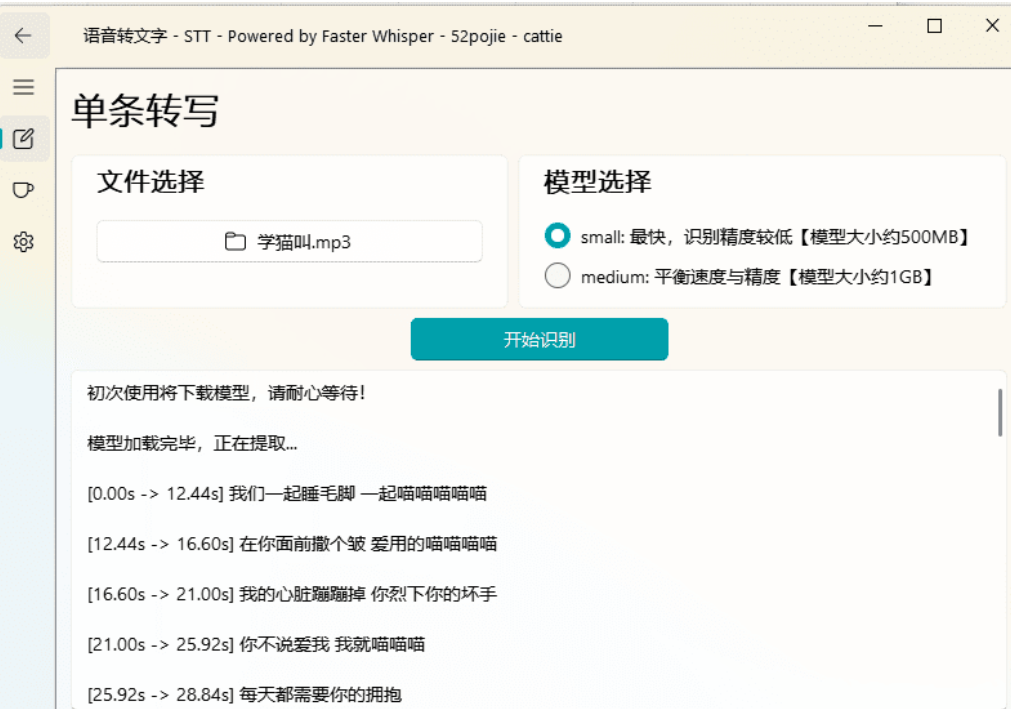Image resolution: width=1011 pixels, height=709 pixels.
Task: Click the output panel vertical scrollbar thumb
Action: pyautogui.click(x=1000, y=413)
